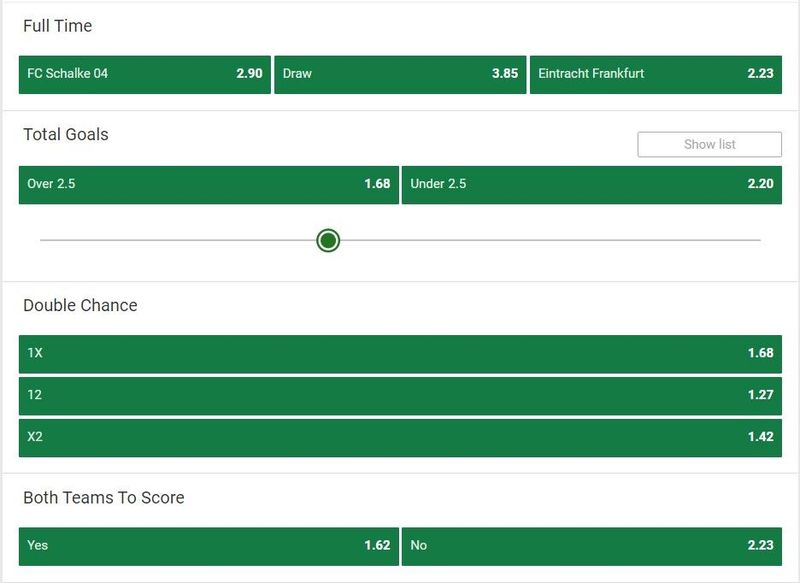Pick Eintracht Frankfurt to win at 2.23

pyautogui.click(x=656, y=74)
